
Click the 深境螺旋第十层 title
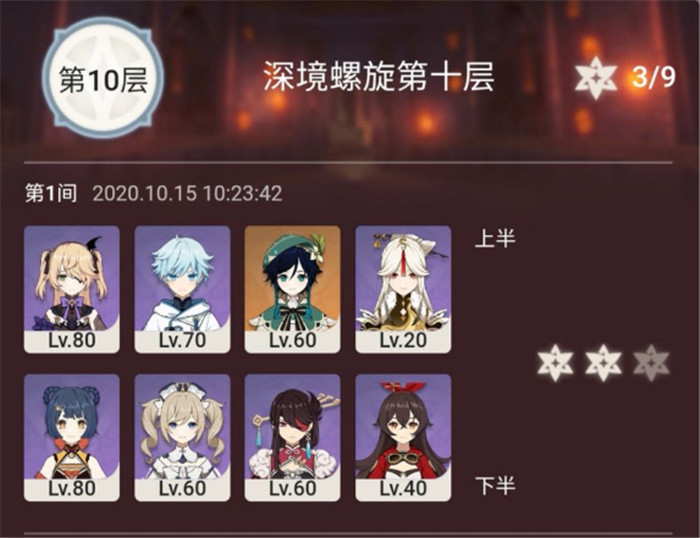(x=379, y=76)
